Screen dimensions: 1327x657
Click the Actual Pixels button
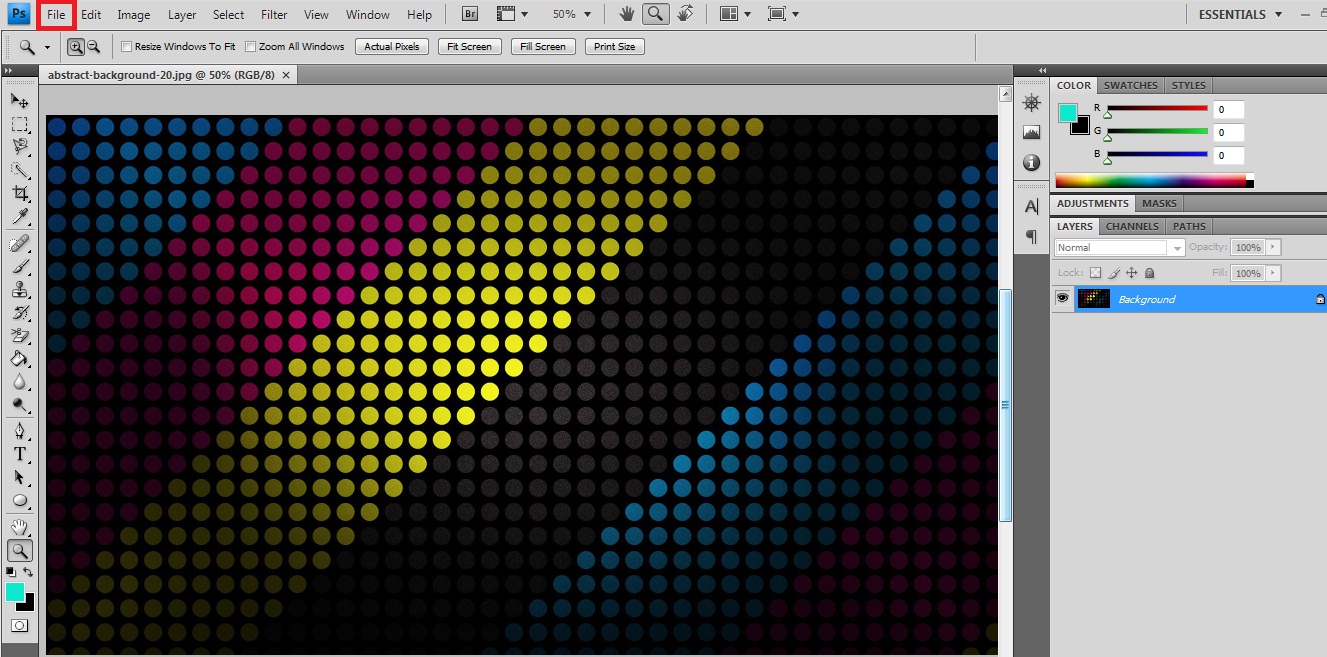[x=392, y=46]
